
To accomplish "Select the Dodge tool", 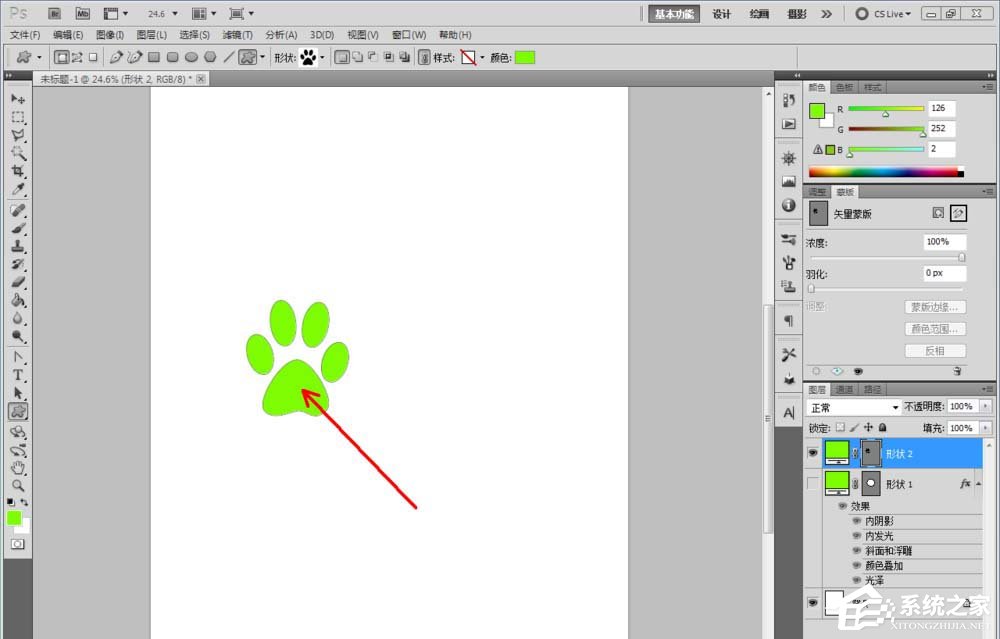I will pos(18,336).
